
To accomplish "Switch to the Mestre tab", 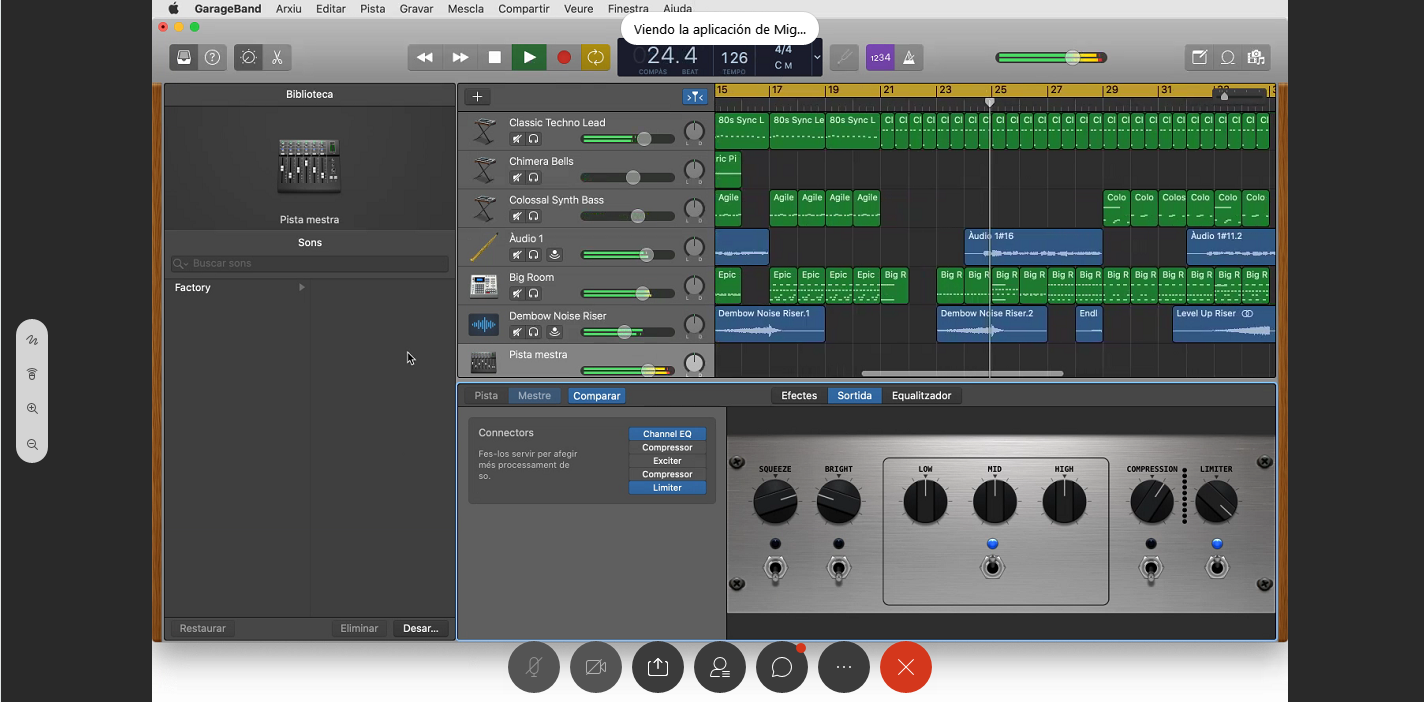I will 534,396.
